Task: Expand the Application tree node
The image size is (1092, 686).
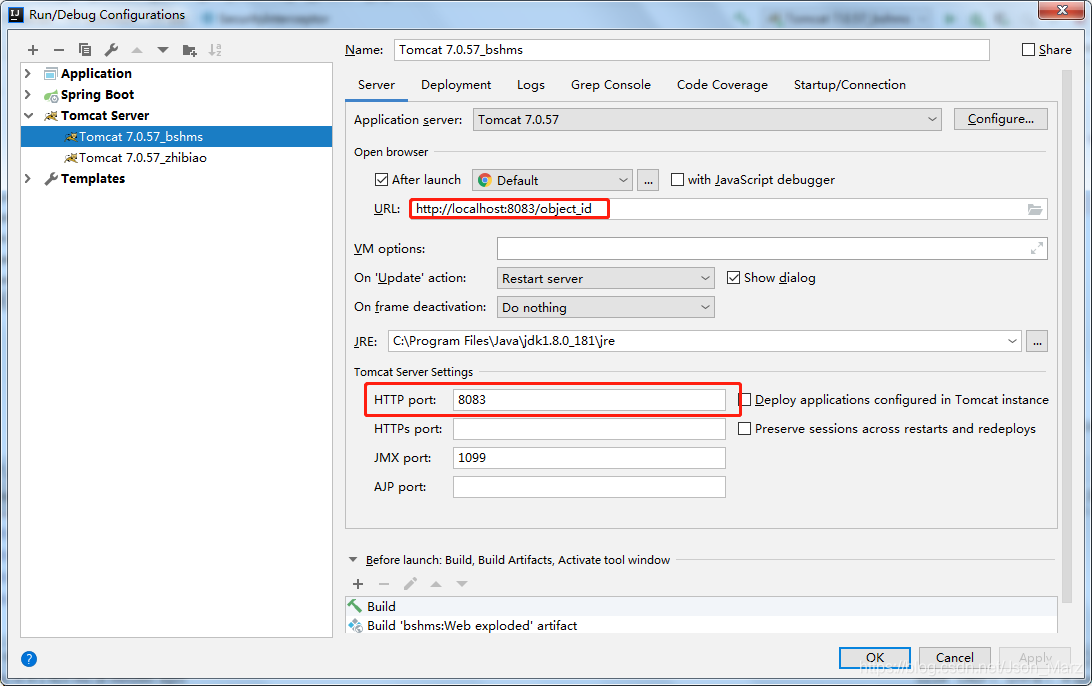Action: coord(28,73)
